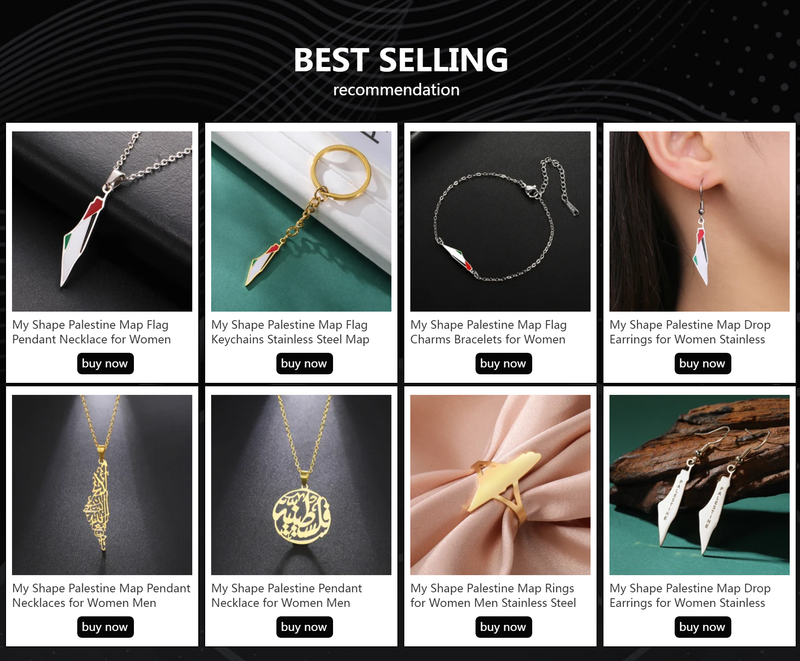Open the silver drop earrings on wood image
Screen dimensions: 800x661
click(x=699, y=485)
